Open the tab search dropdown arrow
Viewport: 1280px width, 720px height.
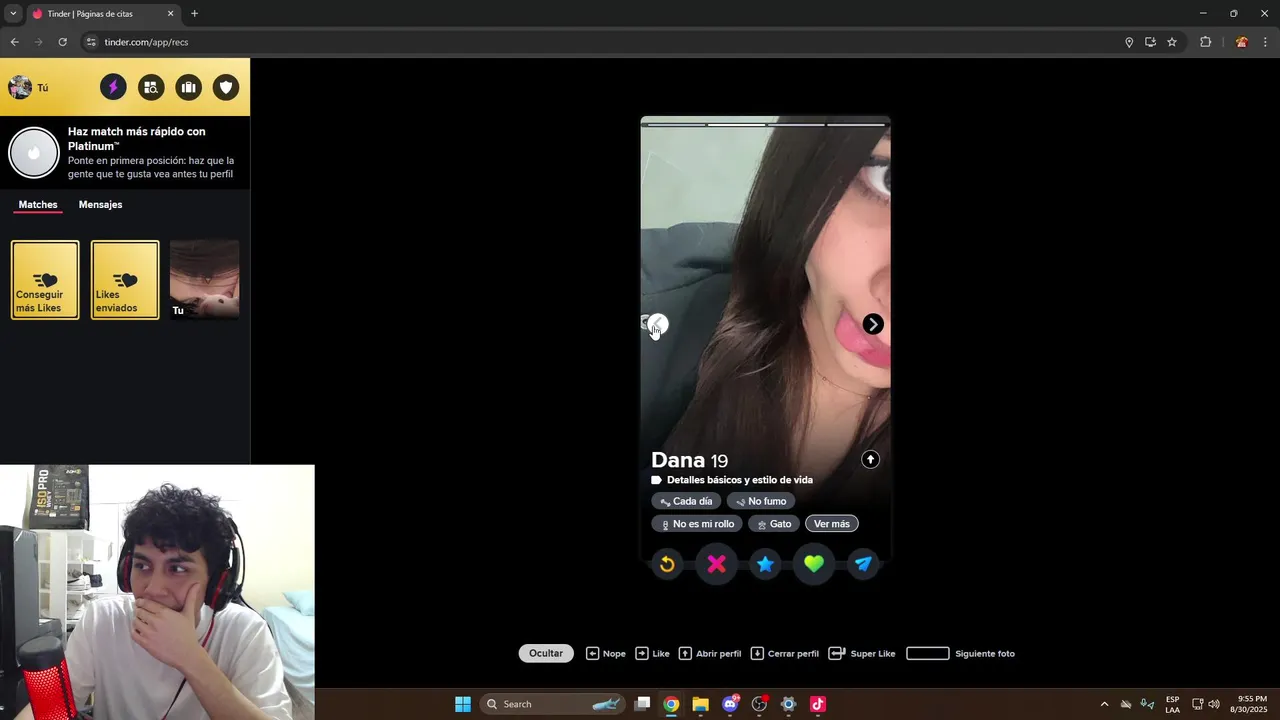tap(13, 13)
